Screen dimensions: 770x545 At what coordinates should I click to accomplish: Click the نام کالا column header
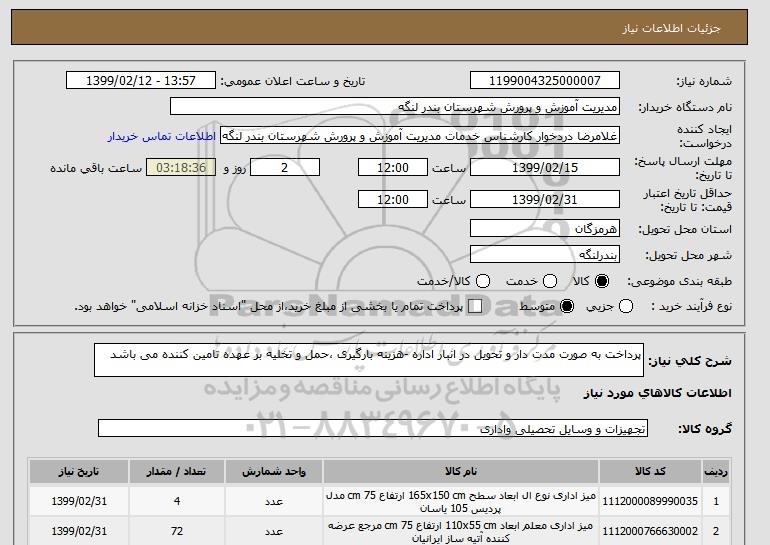(461, 471)
